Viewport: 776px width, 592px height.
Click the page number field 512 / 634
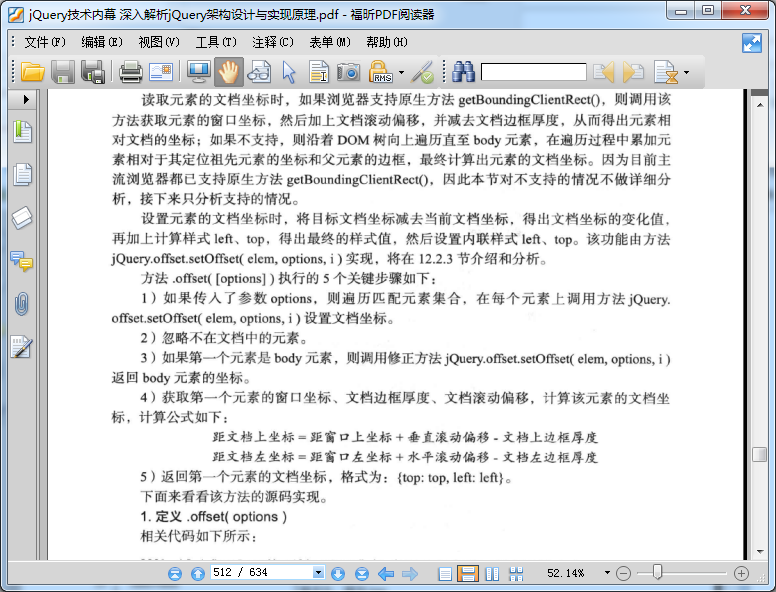click(262, 573)
